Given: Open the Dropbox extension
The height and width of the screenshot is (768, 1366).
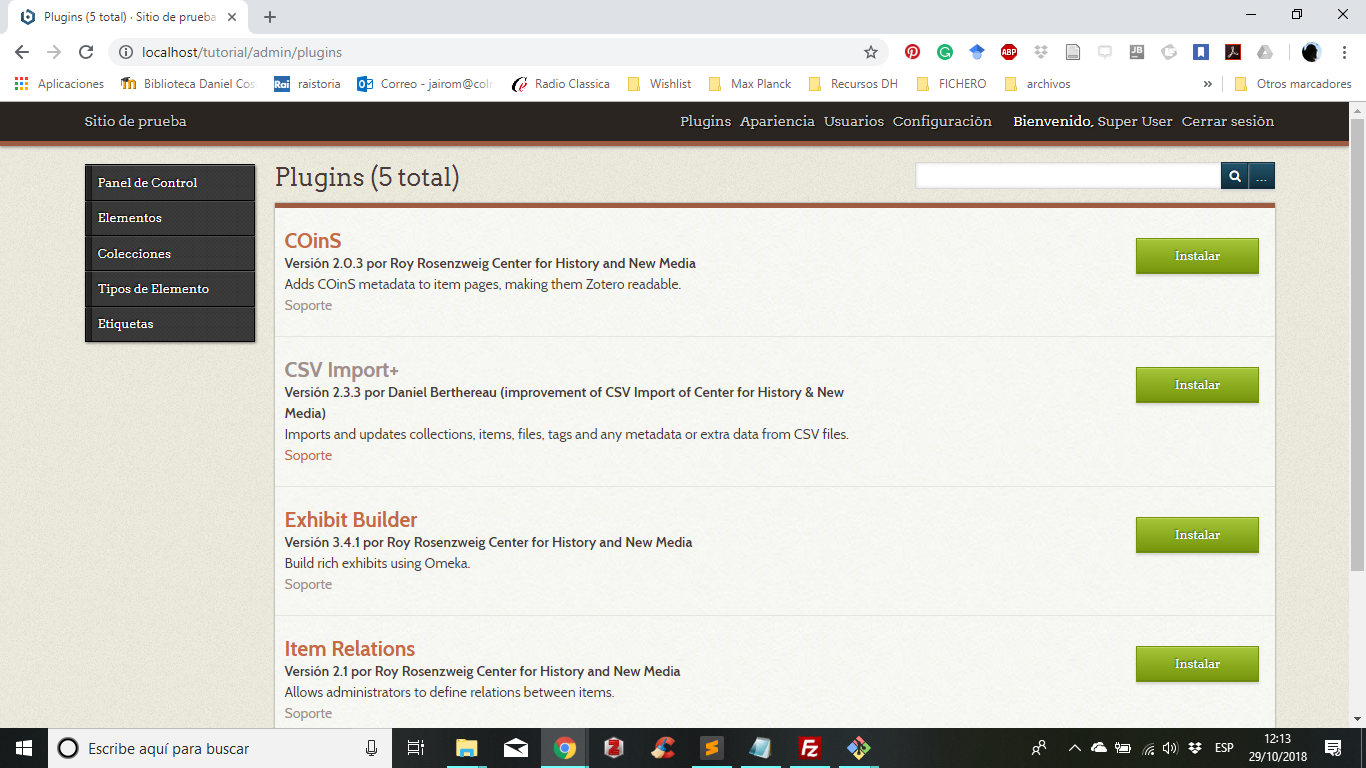Looking at the screenshot, I should tap(1039, 51).
